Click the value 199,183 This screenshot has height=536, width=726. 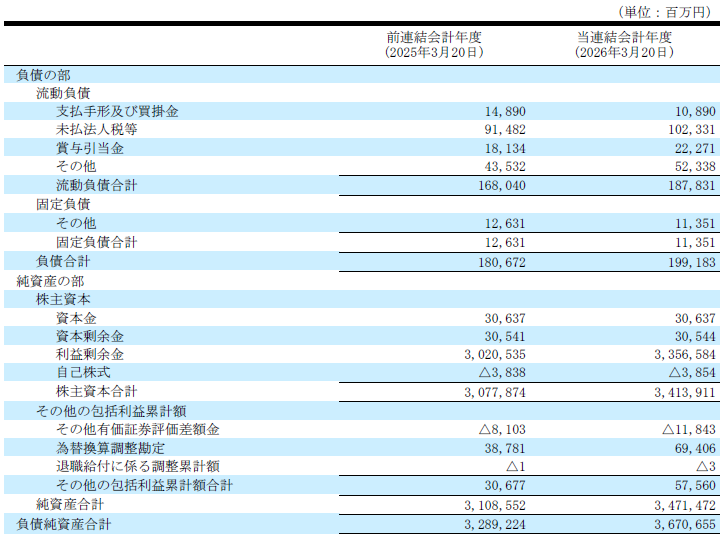(692, 262)
